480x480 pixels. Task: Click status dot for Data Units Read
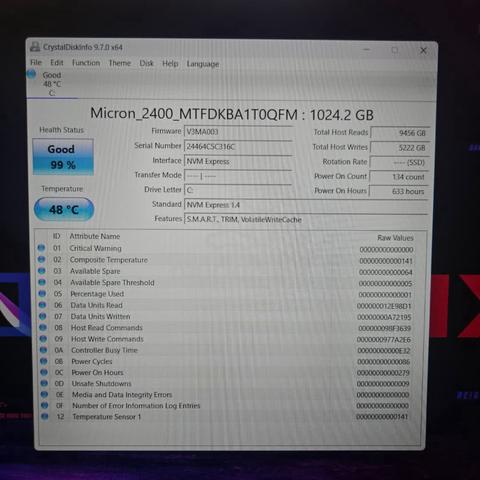tap(42, 305)
